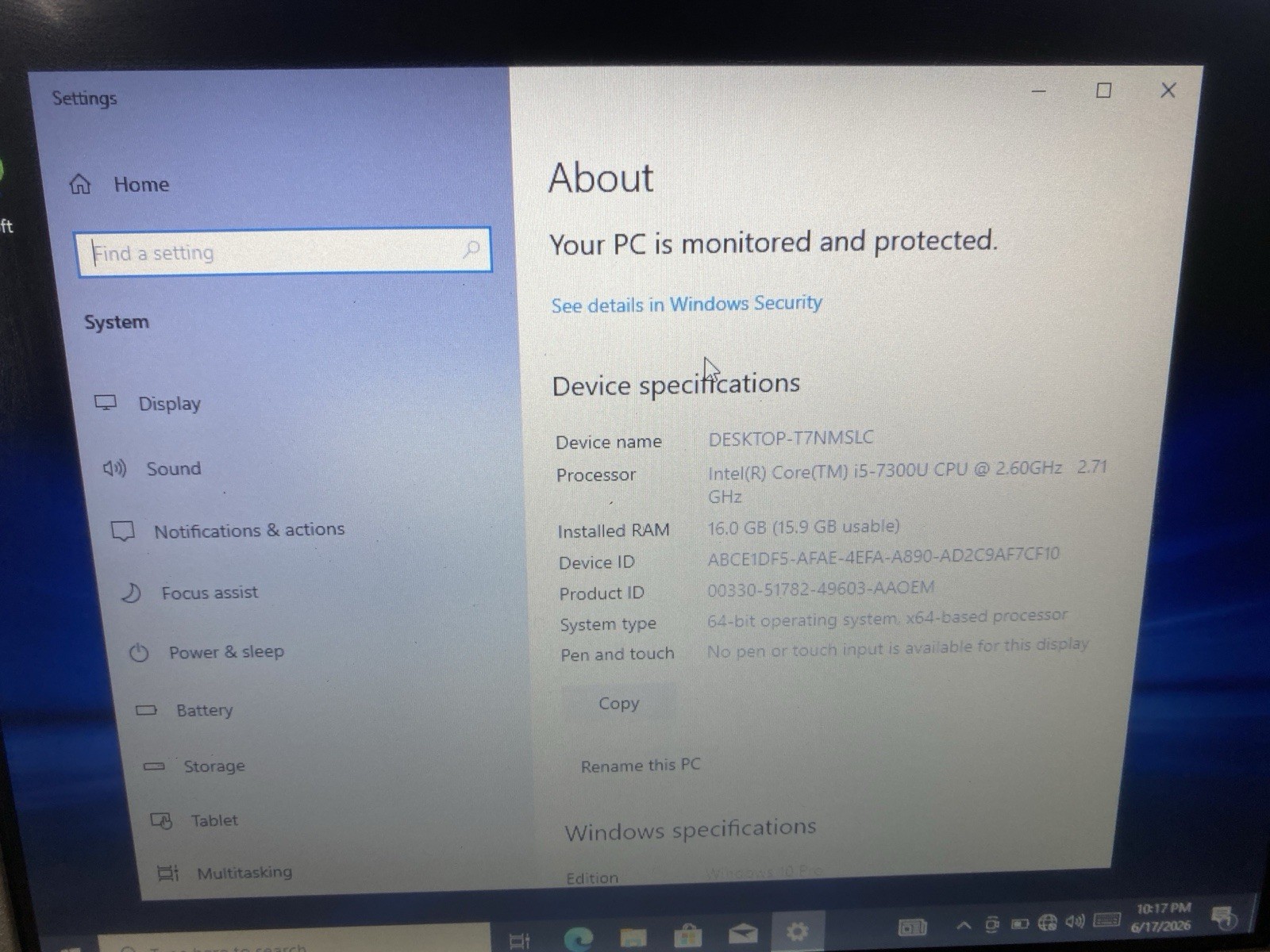Select Multitasking in sidebar
This screenshot has width=1270, height=952.
point(225,873)
